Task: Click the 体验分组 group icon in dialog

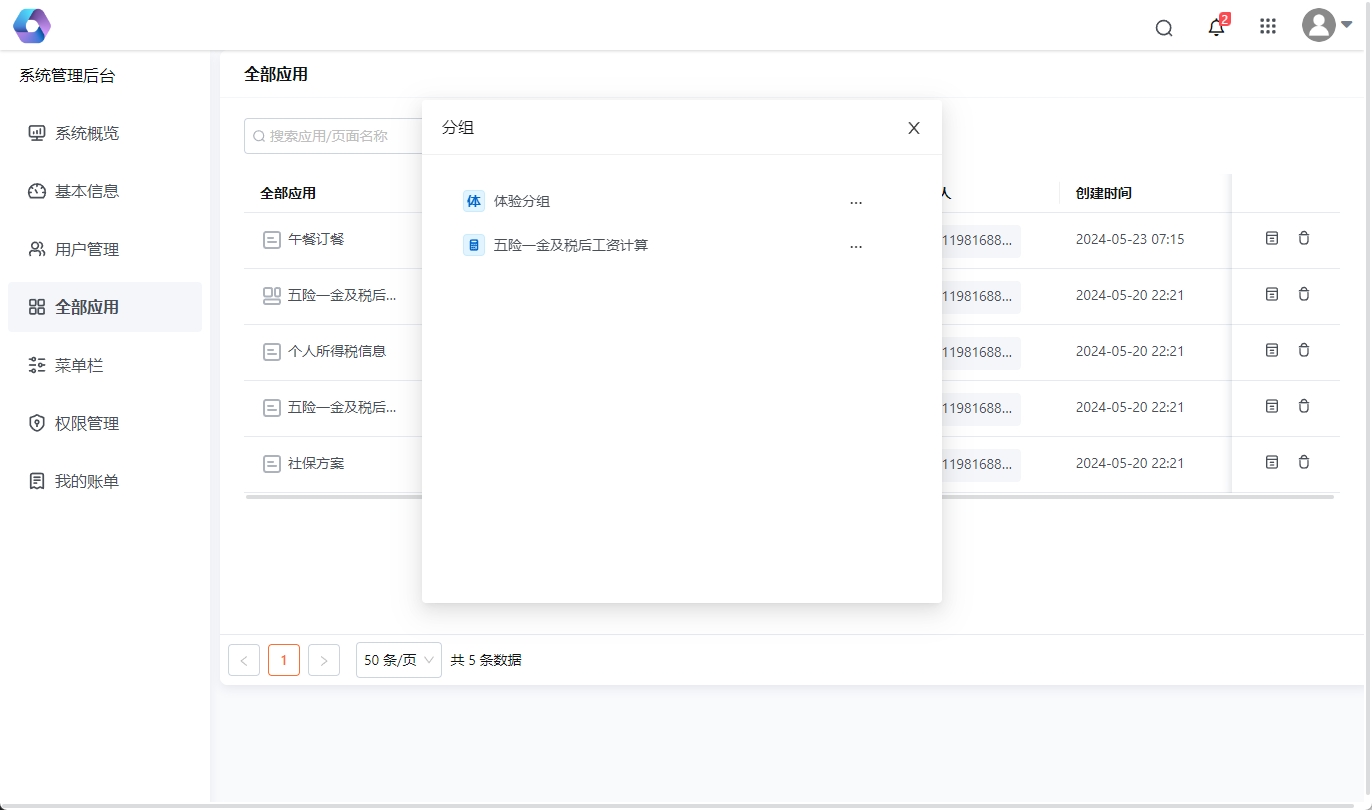Action: coord(474,201)
